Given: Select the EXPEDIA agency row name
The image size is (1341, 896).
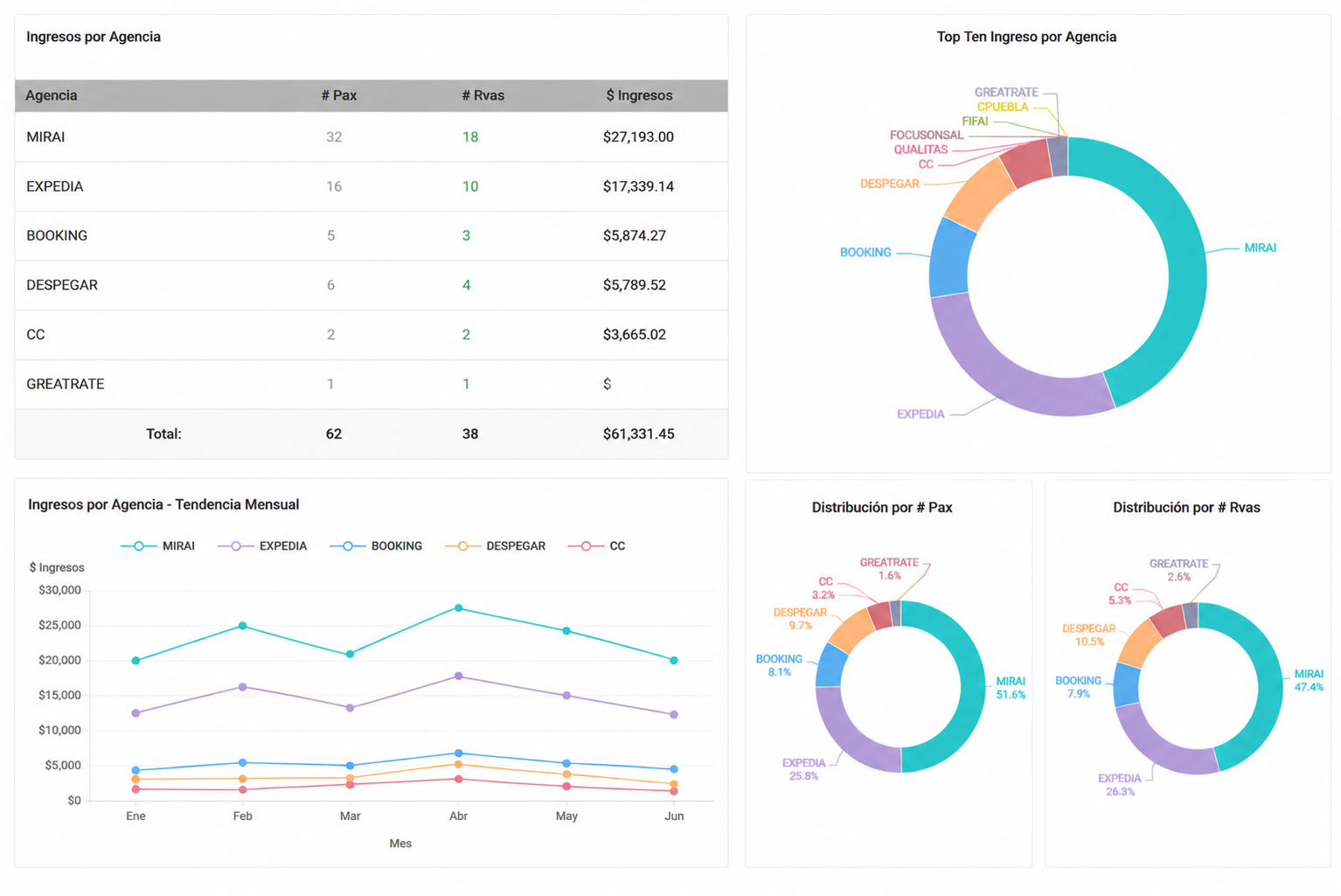Looking at the screenshot, I should [x=55, y=187].
